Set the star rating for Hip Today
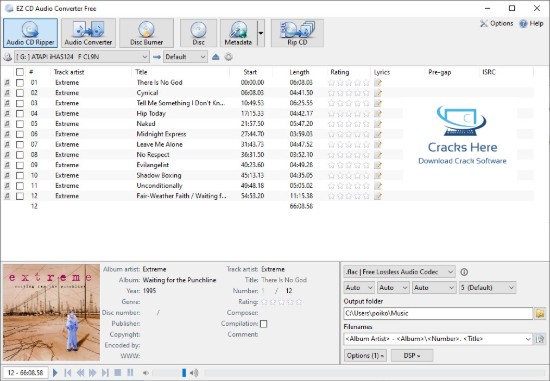Viewport: 550px width, 381px height. (x=349, y=114)
